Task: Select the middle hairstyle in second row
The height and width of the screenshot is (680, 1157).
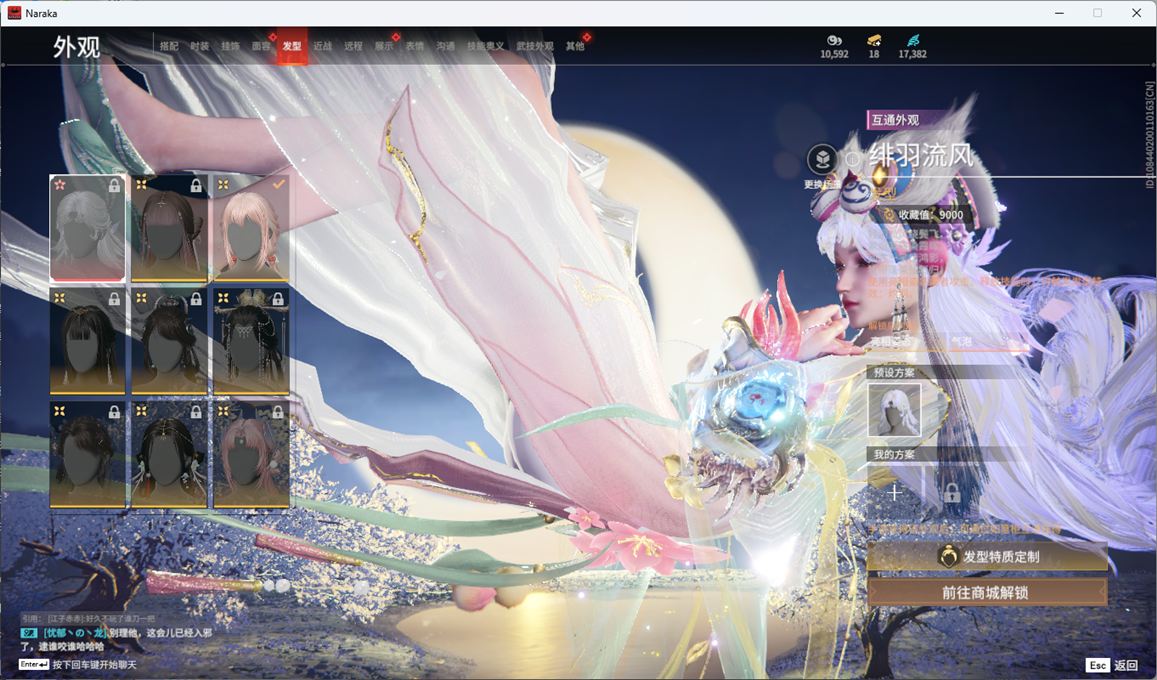Action: pyautogui.click(x=169, y=341)
